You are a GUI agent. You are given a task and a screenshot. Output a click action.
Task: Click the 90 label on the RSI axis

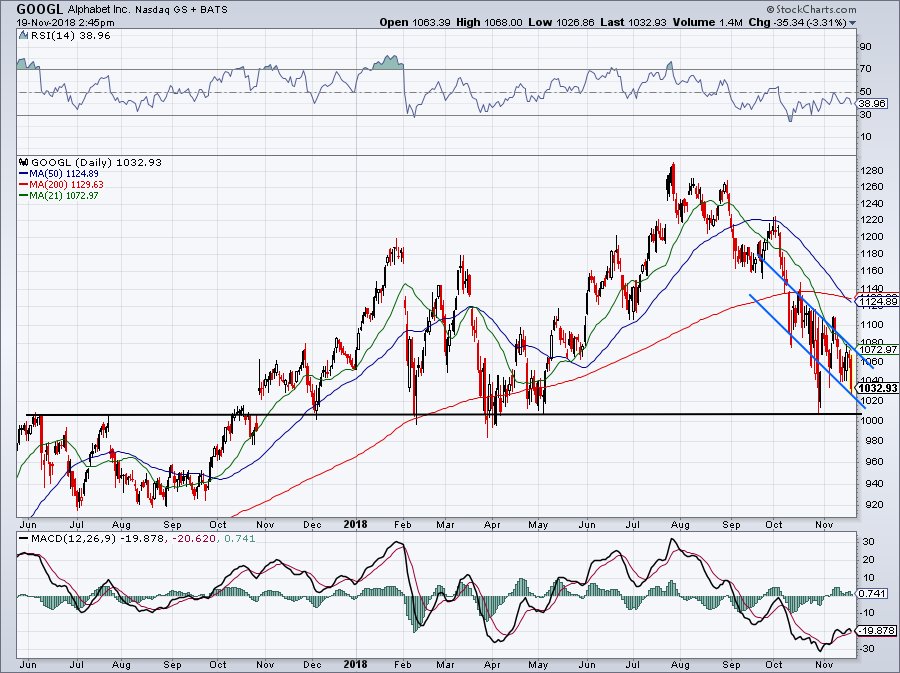pos(866,46)
